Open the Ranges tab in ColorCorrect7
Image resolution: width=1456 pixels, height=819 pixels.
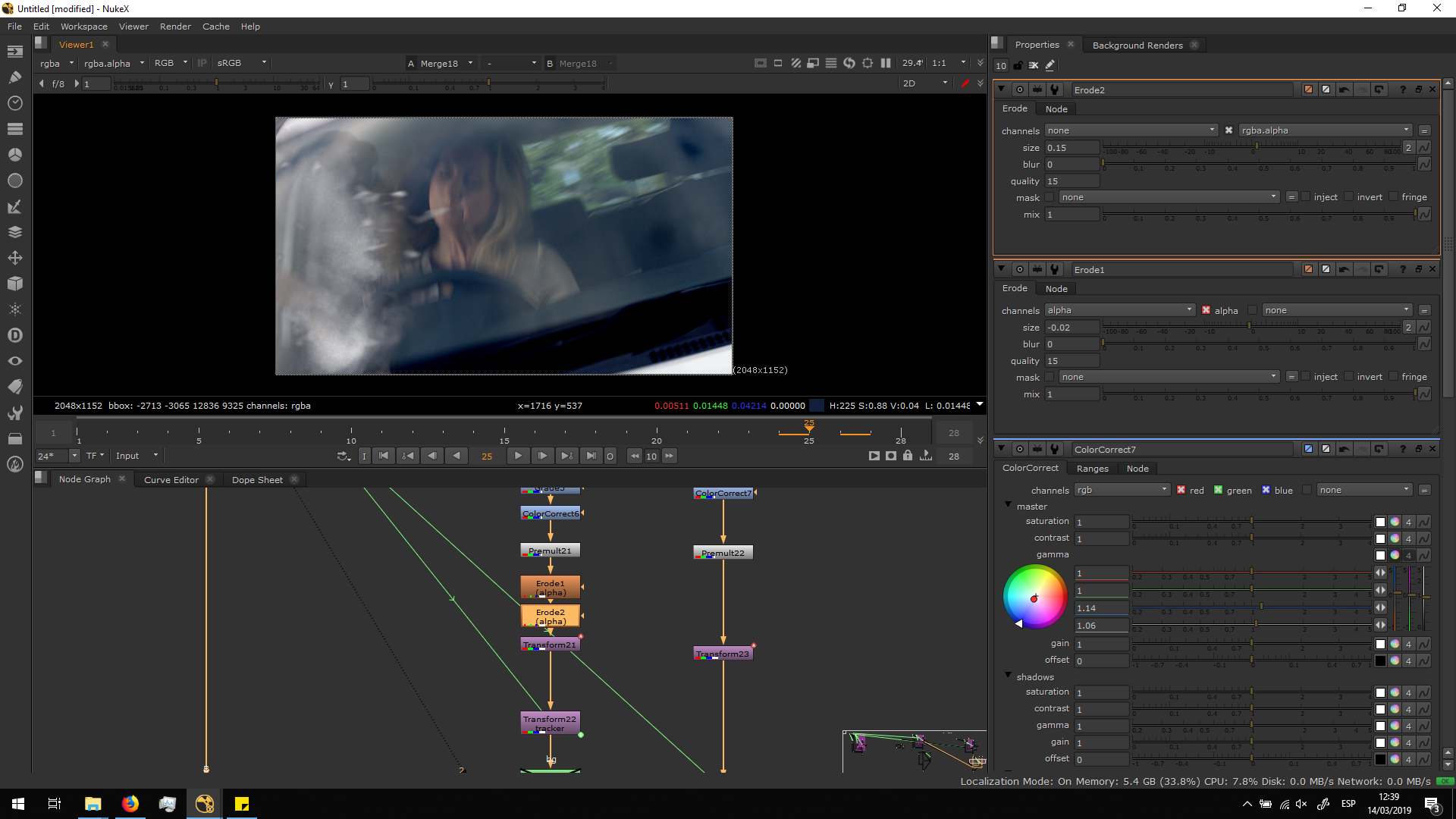[x=1092, y=469]
